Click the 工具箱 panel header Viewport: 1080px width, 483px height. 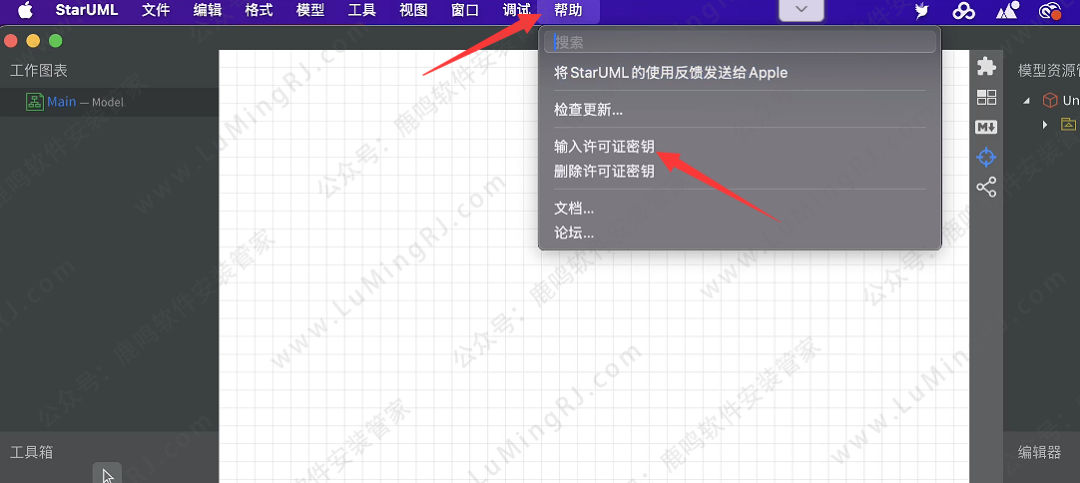(31, 452)
